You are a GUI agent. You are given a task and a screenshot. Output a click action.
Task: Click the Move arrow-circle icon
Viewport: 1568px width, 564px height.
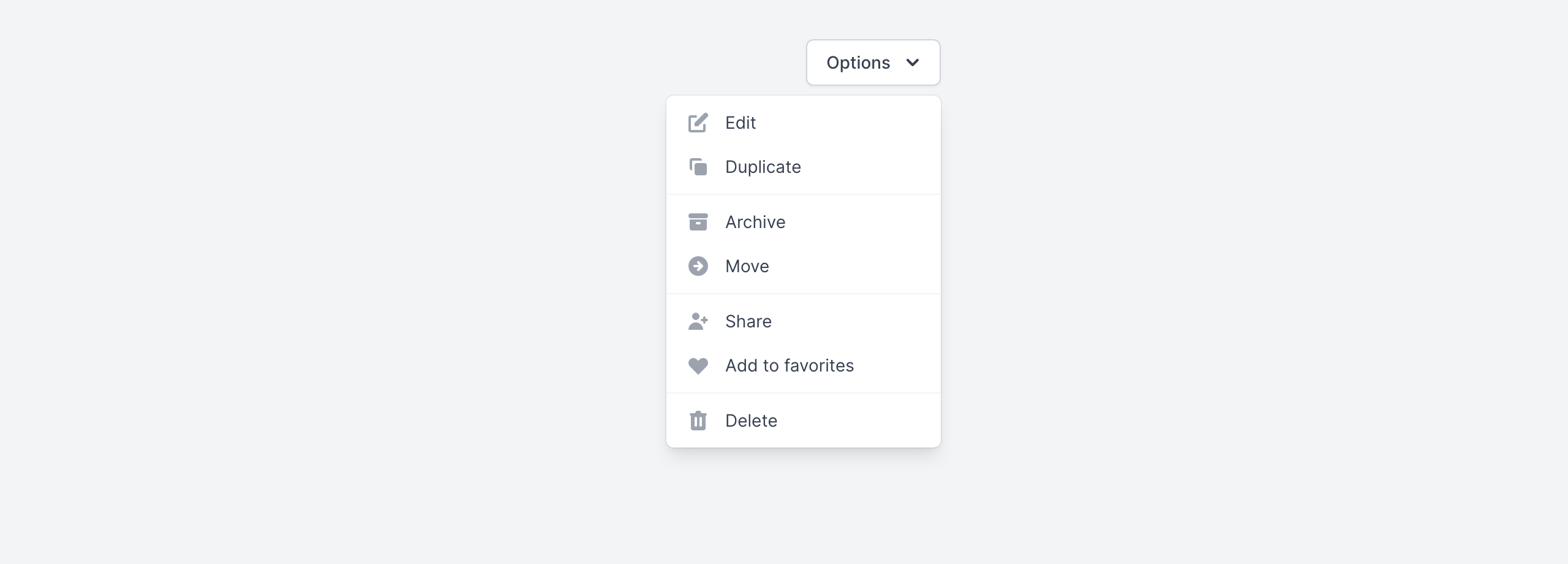[x=698, y=266]
